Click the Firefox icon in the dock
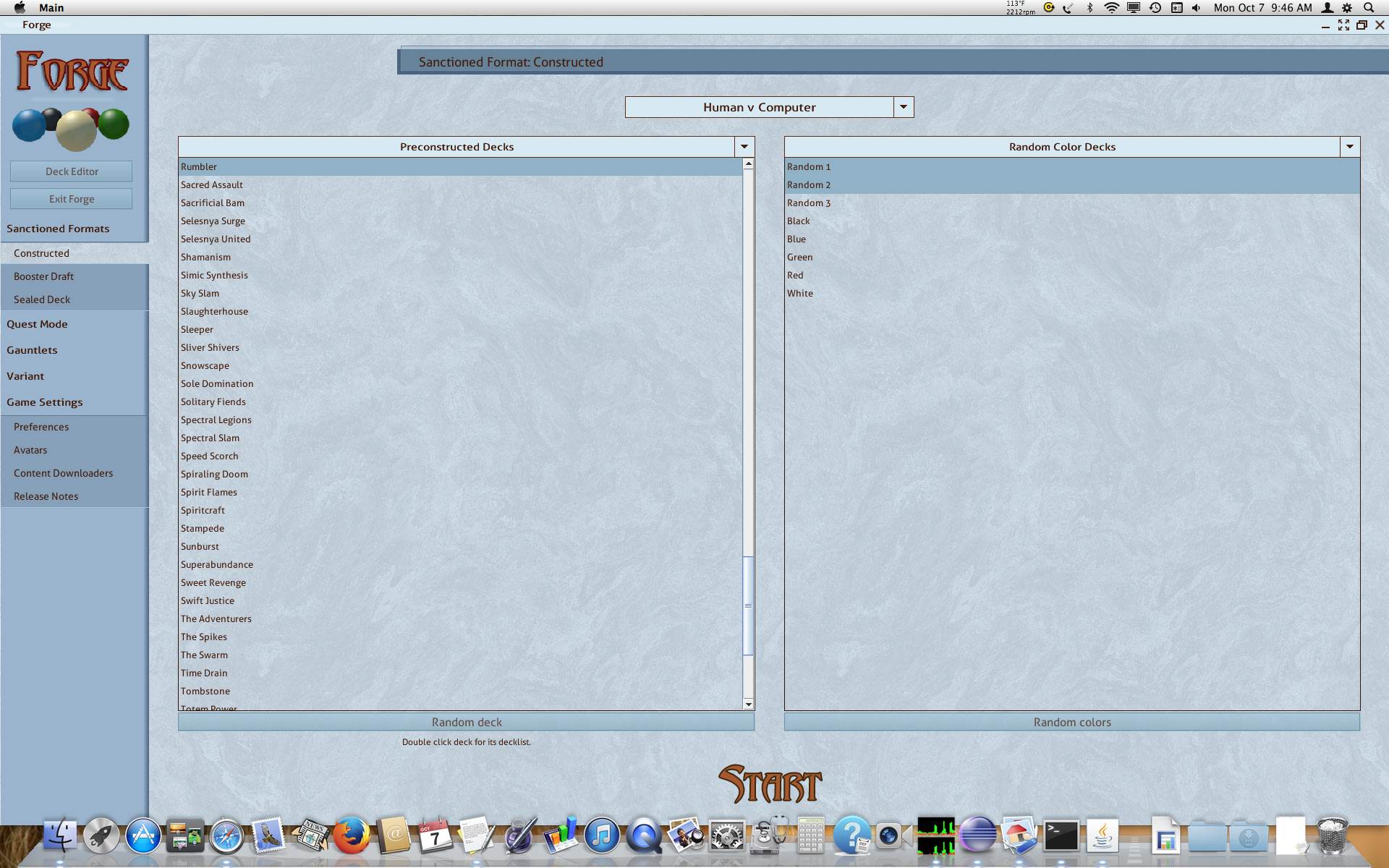1389x868 pixels. point(352,836)
